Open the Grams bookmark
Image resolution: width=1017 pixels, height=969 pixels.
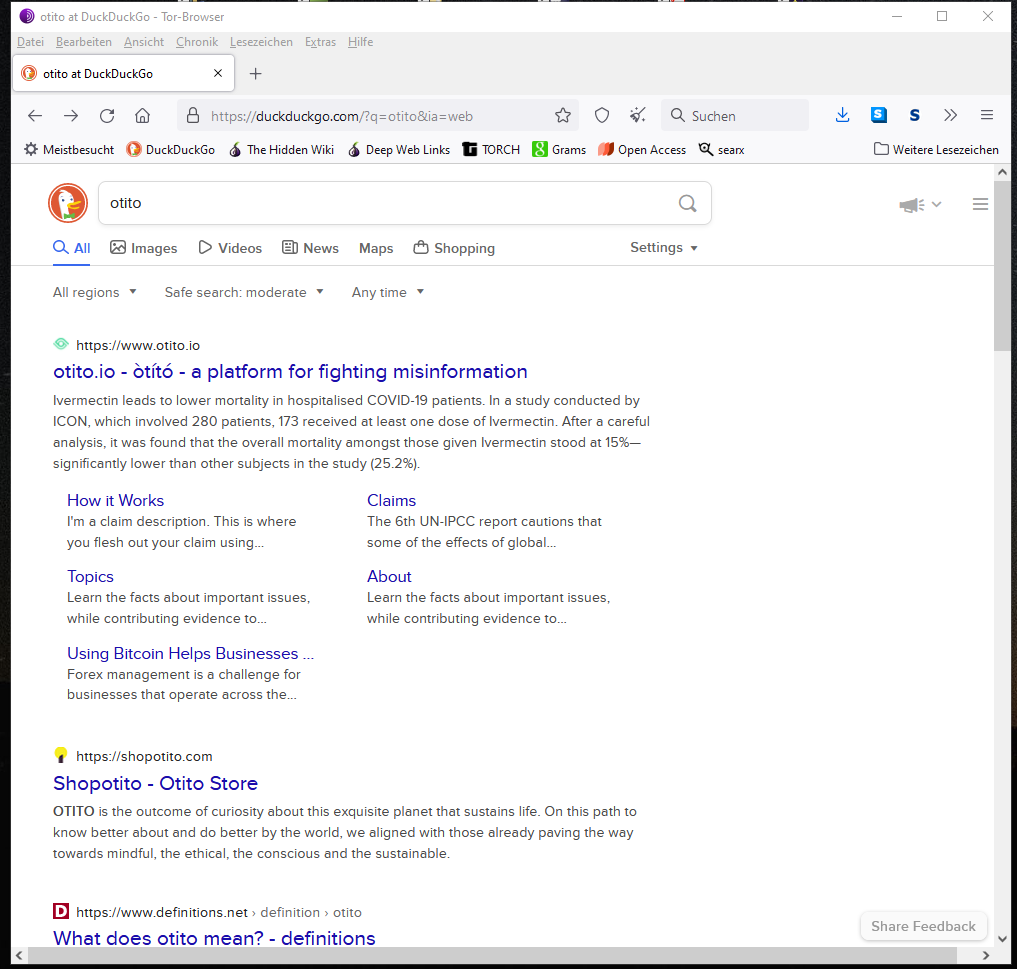pyautogui.click(x=559, y=150)
